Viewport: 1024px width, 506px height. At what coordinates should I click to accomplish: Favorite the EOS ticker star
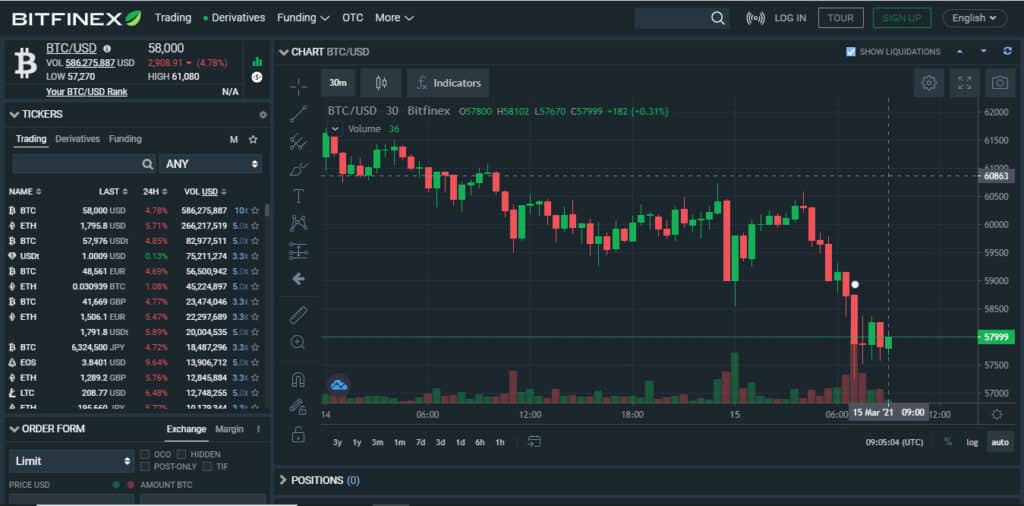coord(255,362)
